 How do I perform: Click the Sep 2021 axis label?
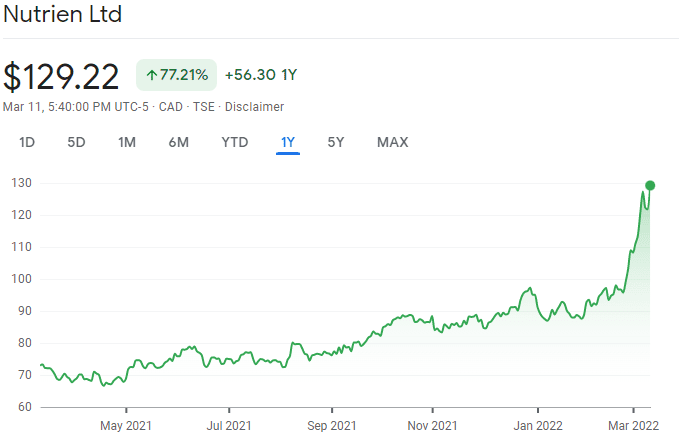click(331, 425)
